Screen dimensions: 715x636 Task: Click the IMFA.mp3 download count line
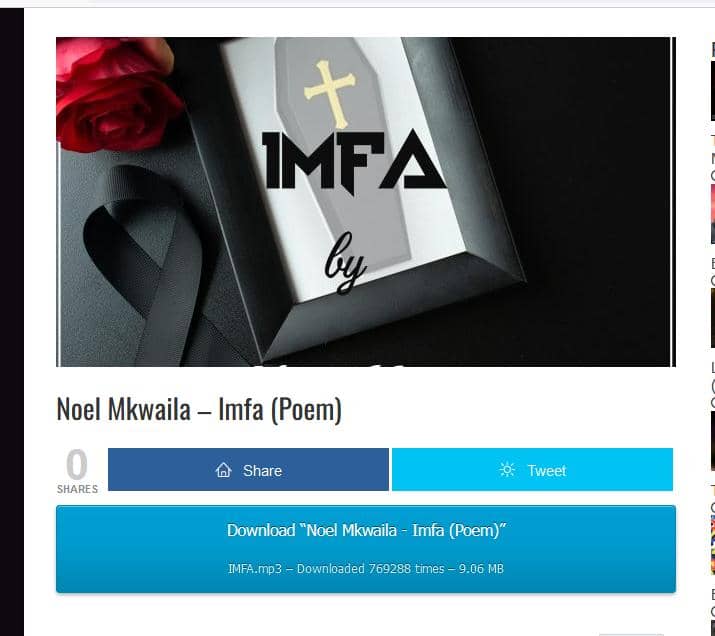(366, 569)
